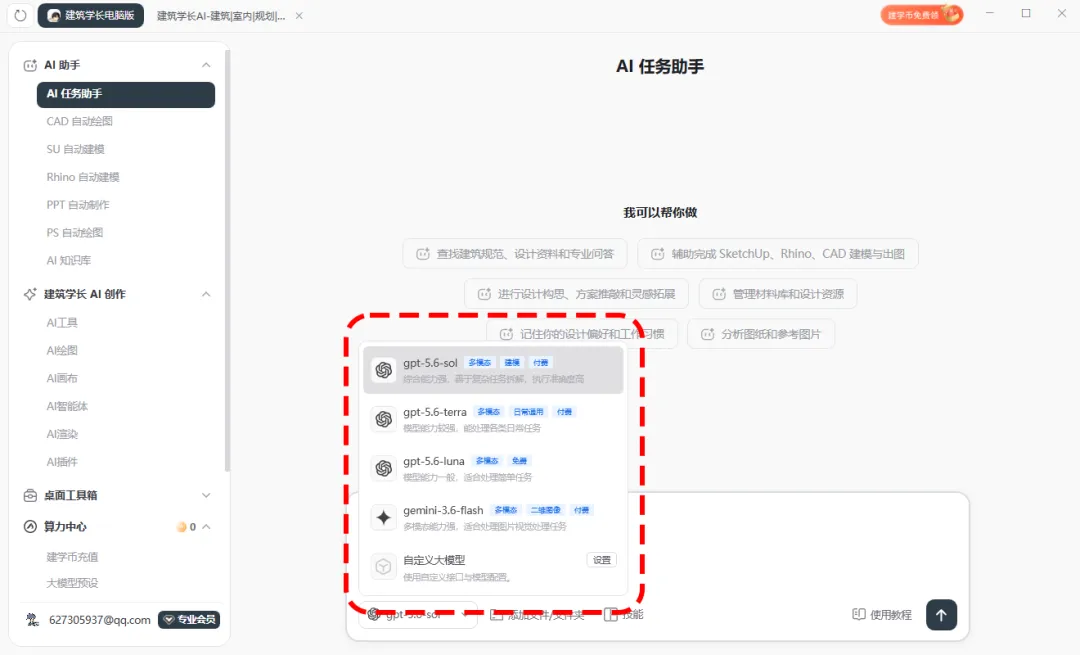
Task: Click the 算力中心 icon
Action: point(30,527)
